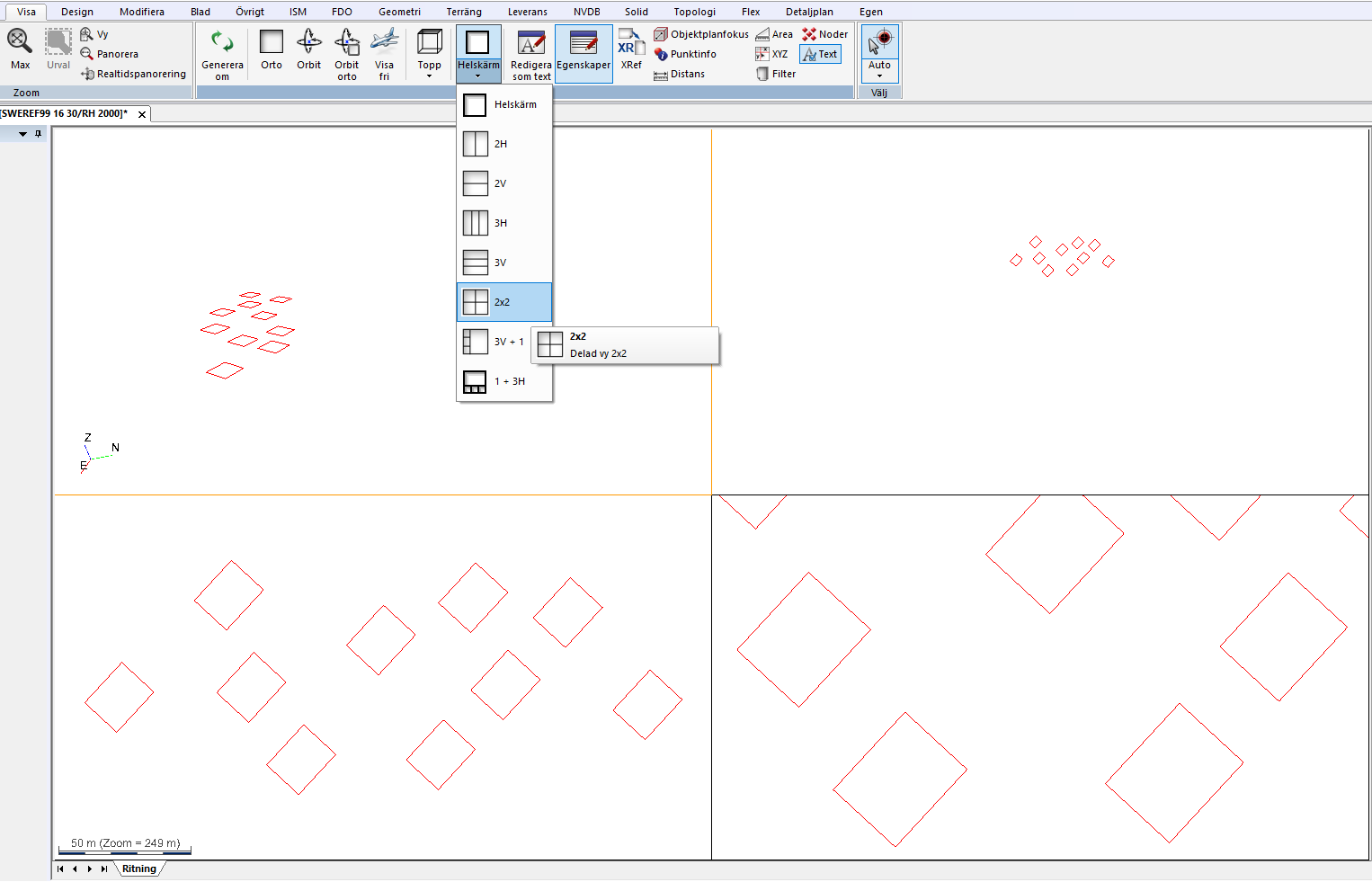Viewport: 1372px width, 882px height.
Task: Choose the 2x2 split view option
Action: pyautogui.click(x=503, y=302)
